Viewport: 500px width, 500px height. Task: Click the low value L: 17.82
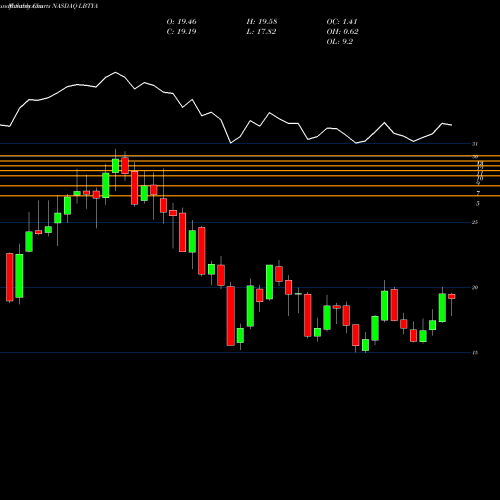261,32
